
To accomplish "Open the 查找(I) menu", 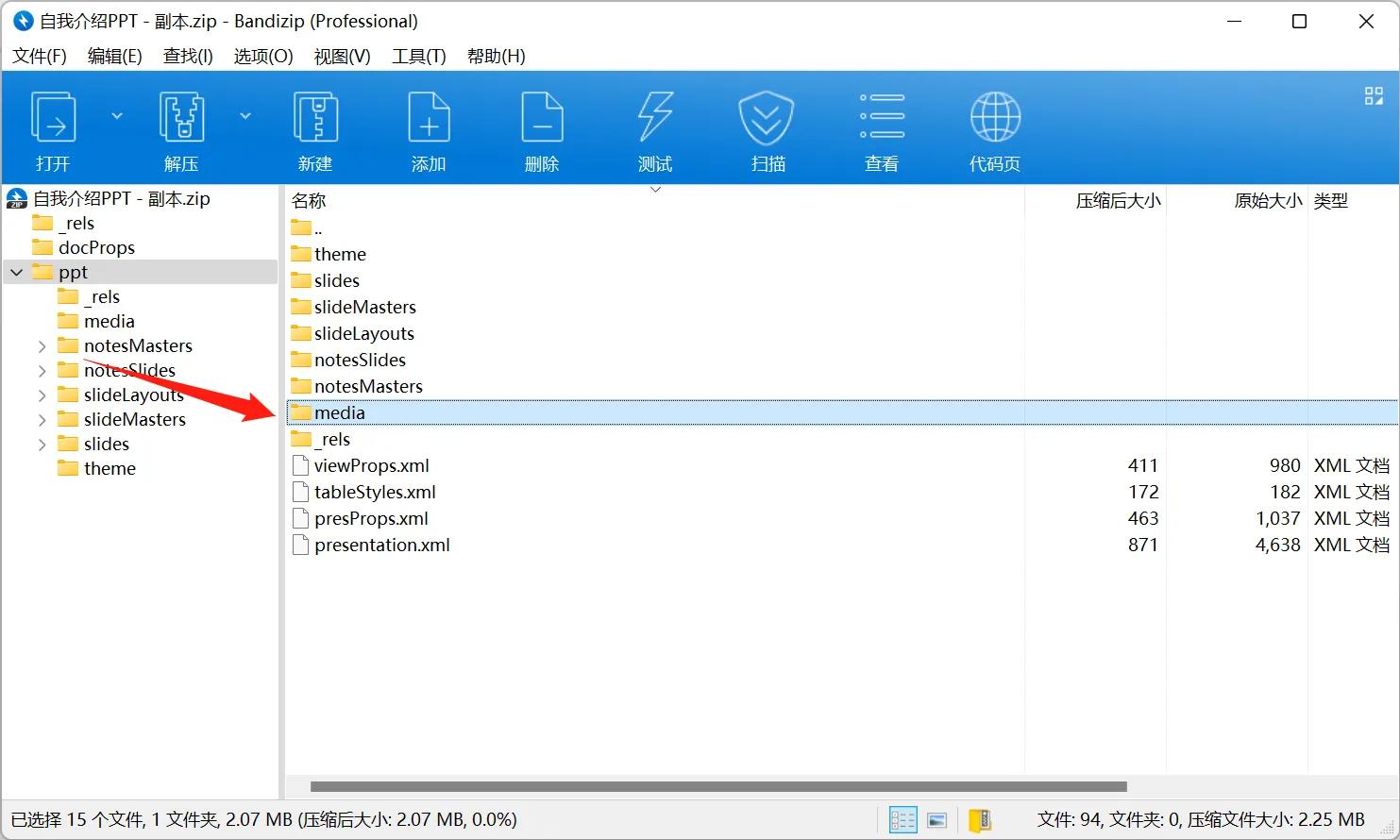I will coord(188,57).
